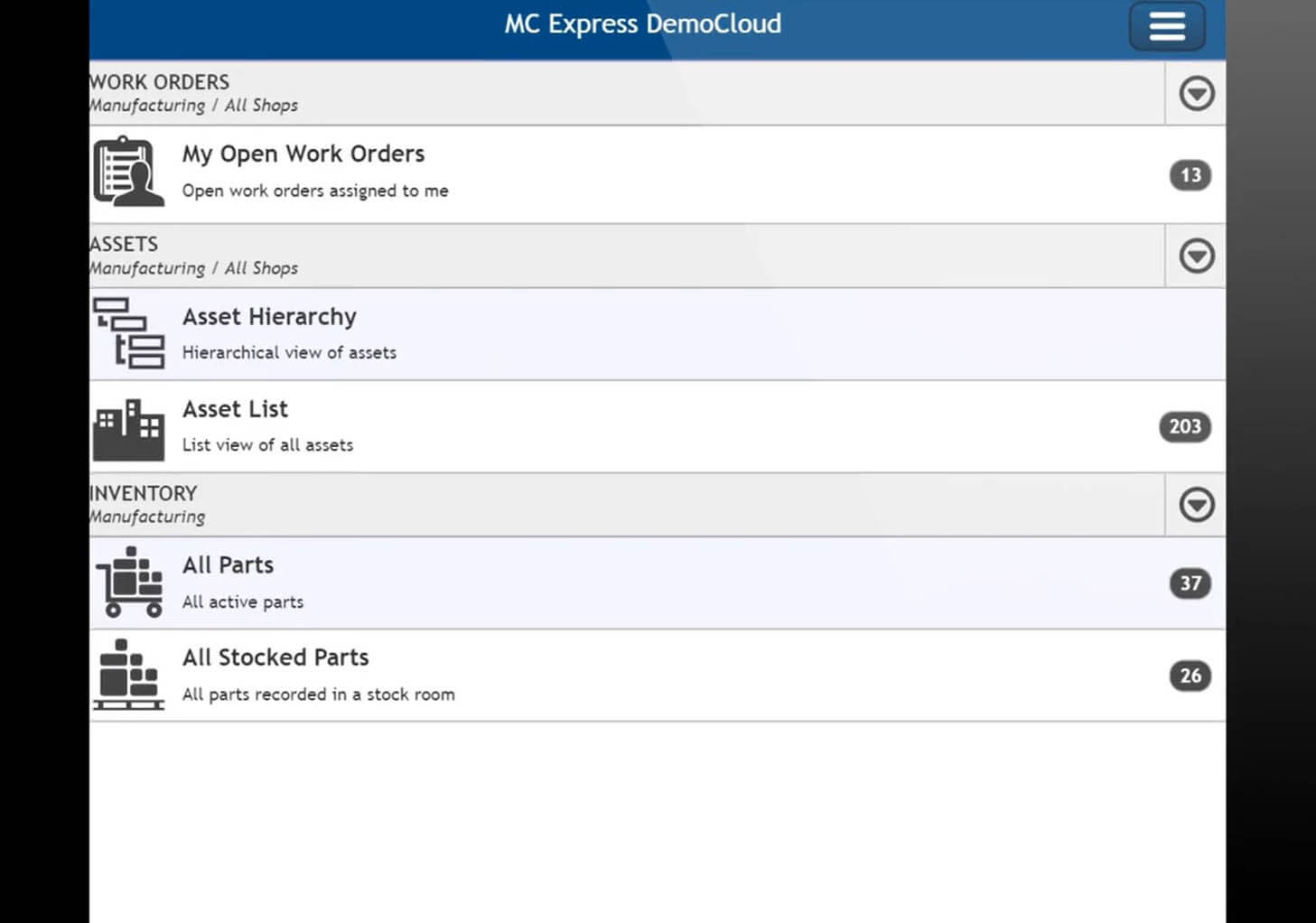Collapse the WORK ORDERS section
This screenshot has width=1316, height=923.
pos(1196,93)
